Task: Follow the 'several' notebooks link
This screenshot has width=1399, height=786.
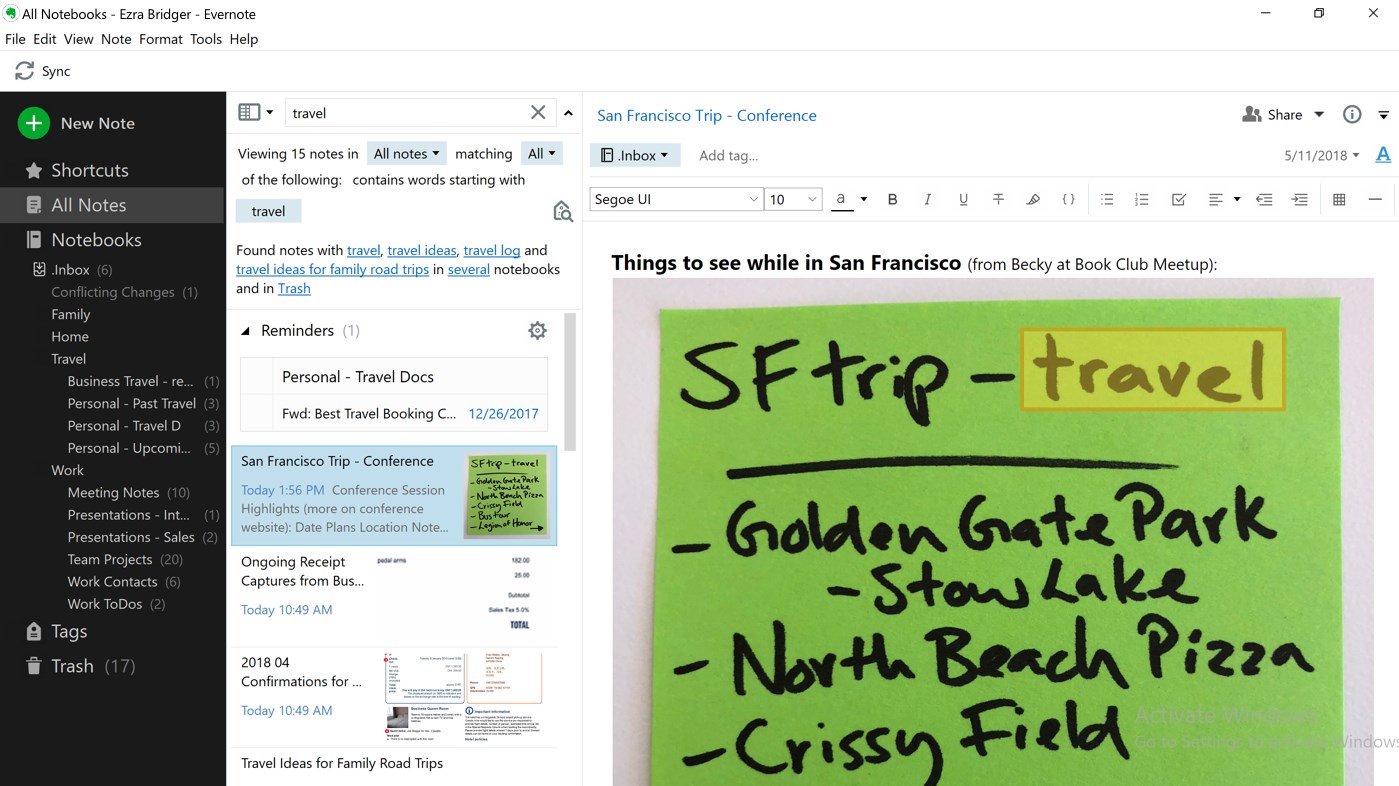Action: point(469,269)
